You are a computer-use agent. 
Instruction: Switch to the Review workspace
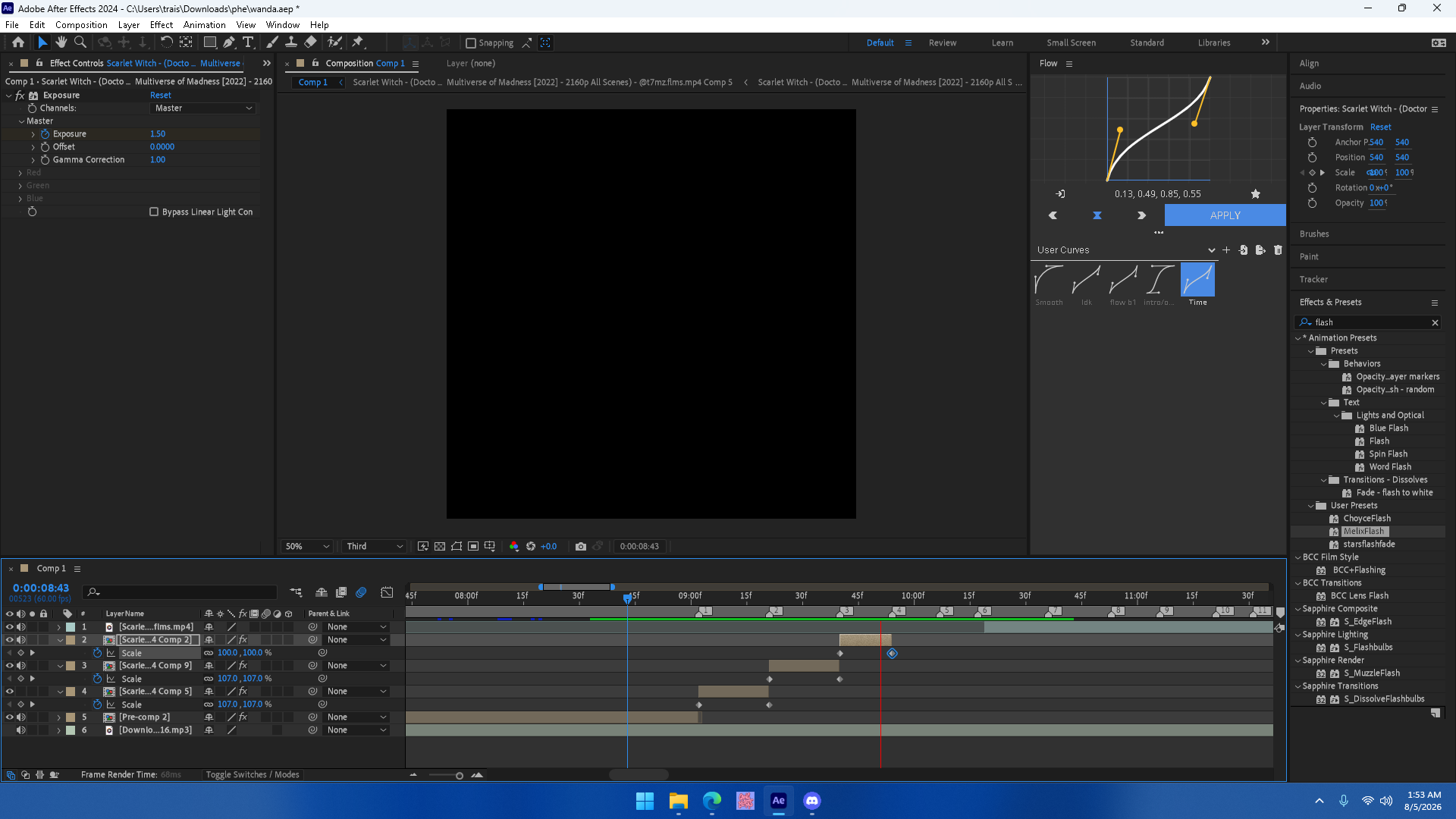point(943,43)
